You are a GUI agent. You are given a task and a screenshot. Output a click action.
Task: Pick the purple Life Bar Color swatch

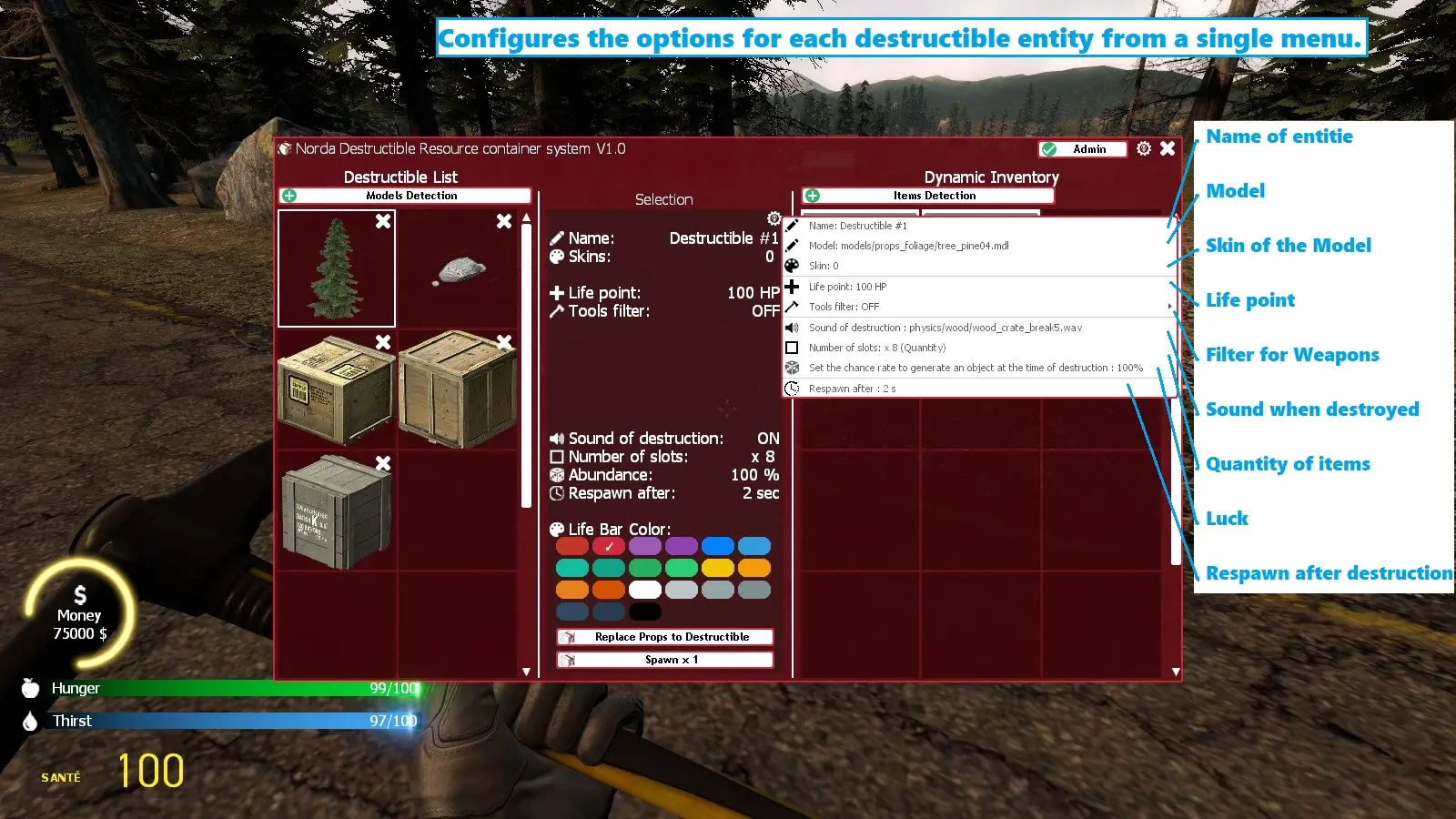646,545
